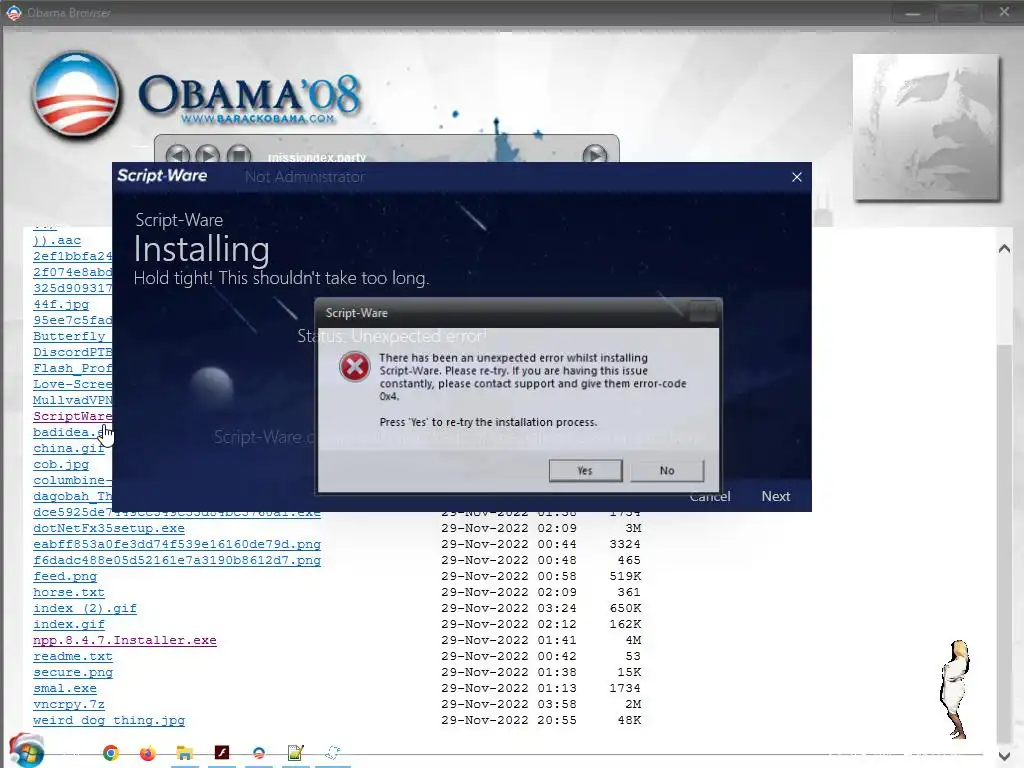Click the 4M size of npp installer
Viewport: 1024px width, 768px height.
(633, 640)
